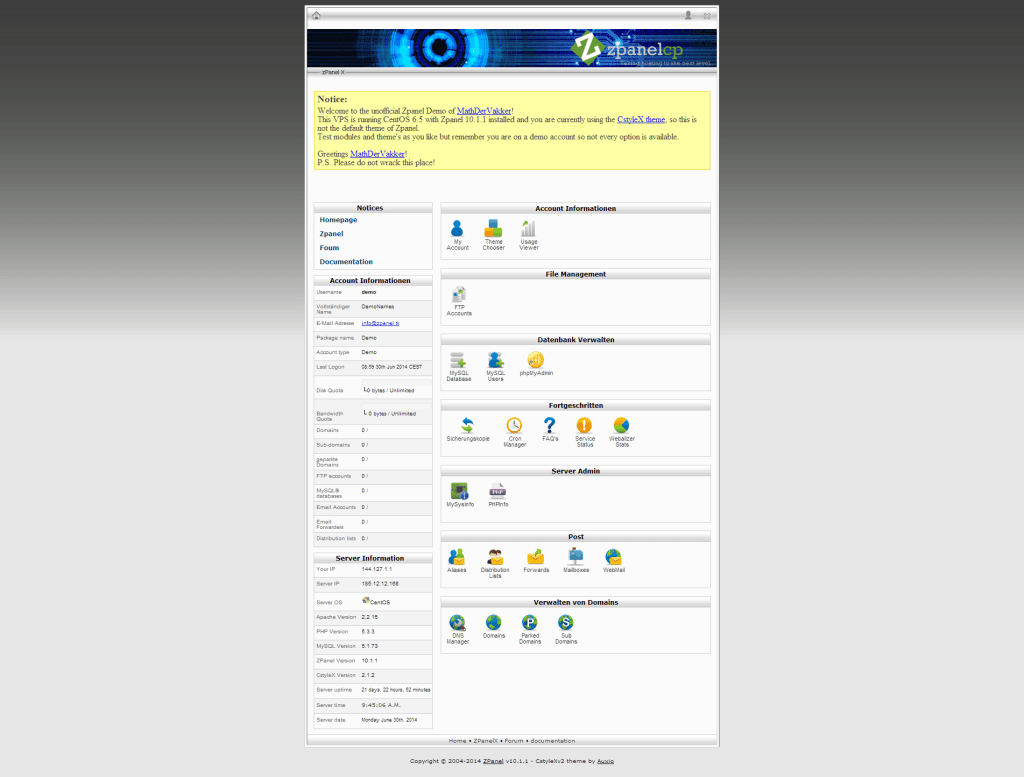This screenshot has height=777, width=1024.
Task: Click the server uptime value
Action: tap(396, 690)
